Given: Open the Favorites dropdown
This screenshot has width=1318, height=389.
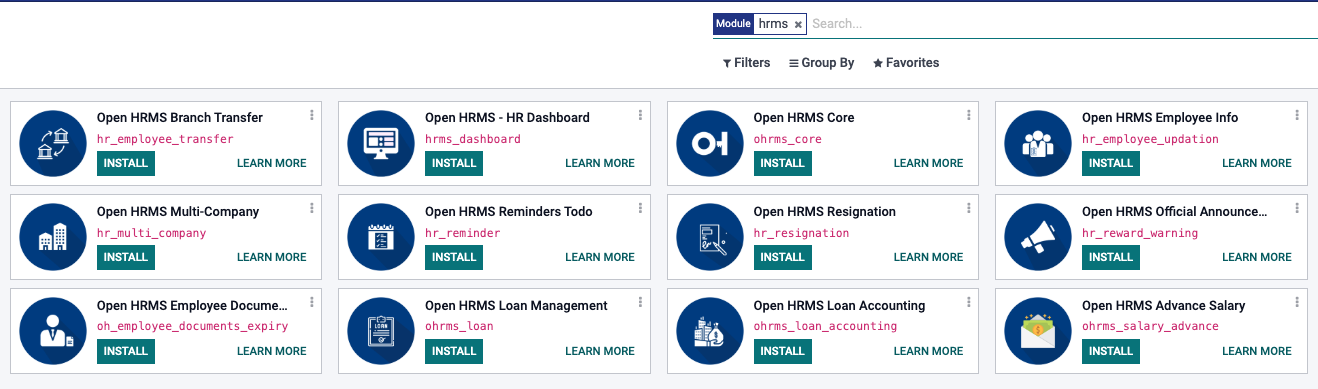Looking at the screenshot, I should click(906, 63).
